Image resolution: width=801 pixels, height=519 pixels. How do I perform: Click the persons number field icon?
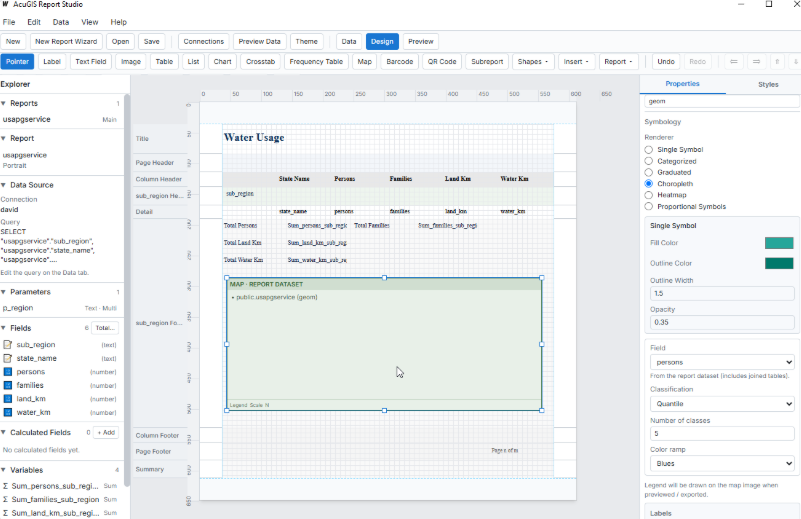pos(8,372)
